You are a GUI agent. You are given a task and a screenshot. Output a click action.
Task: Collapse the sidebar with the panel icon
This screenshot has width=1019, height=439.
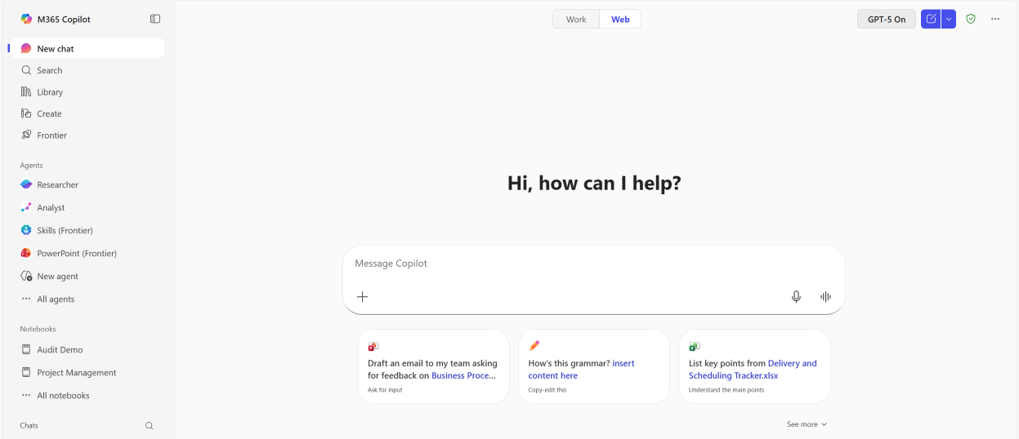[155, 19]
